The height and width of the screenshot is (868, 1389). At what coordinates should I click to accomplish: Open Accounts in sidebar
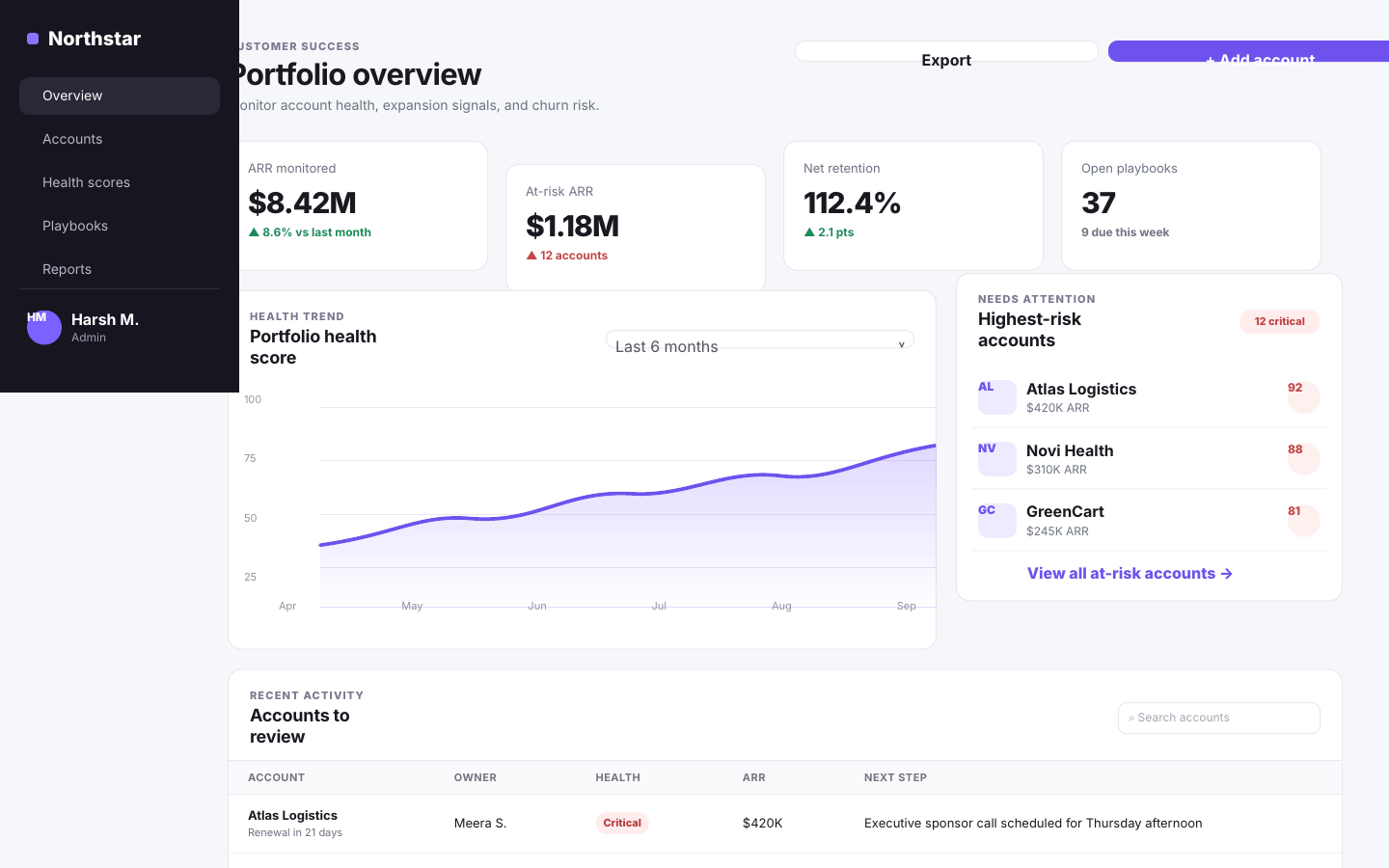click(x=120, y=139)
